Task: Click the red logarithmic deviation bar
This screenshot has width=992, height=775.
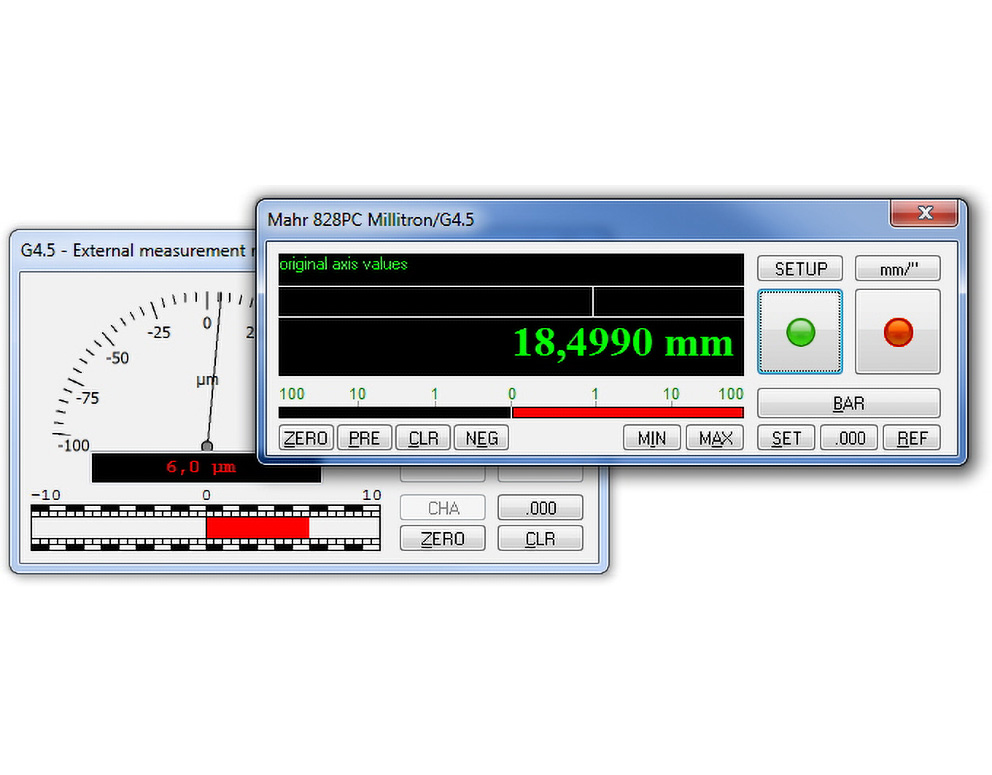Action: (627, 412)
